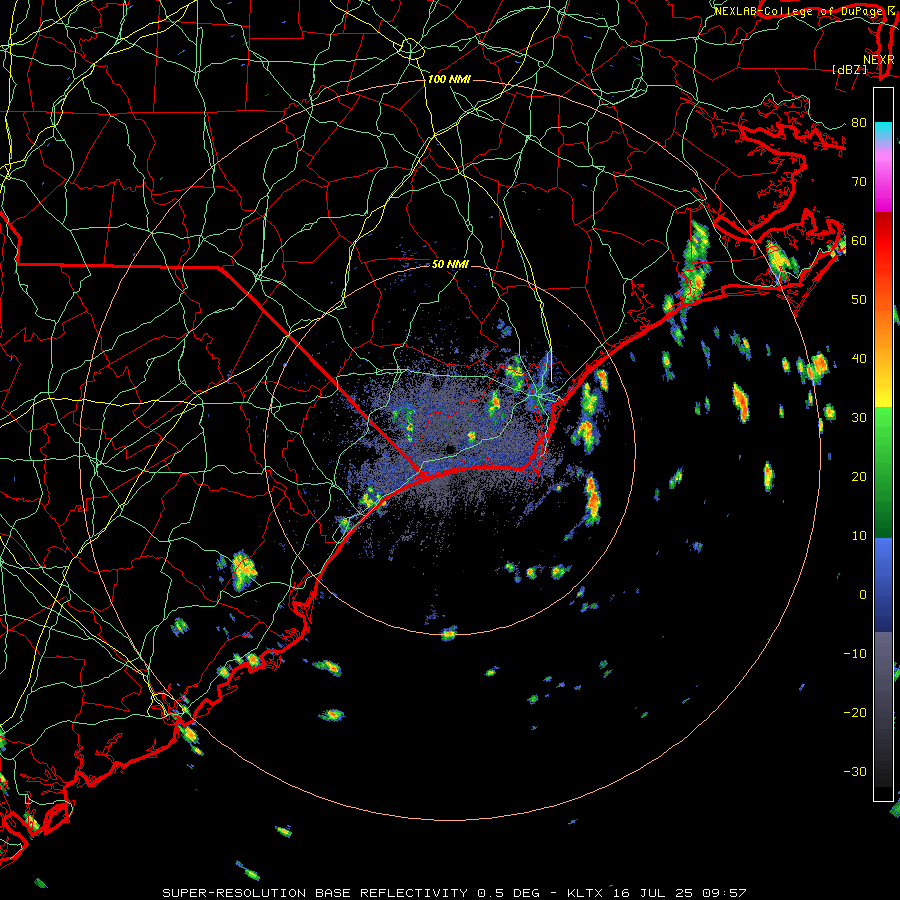This screenshot has height=900, width=900.
Task: Select the 60 dBZ scale label
Action: tap(859, 240)
